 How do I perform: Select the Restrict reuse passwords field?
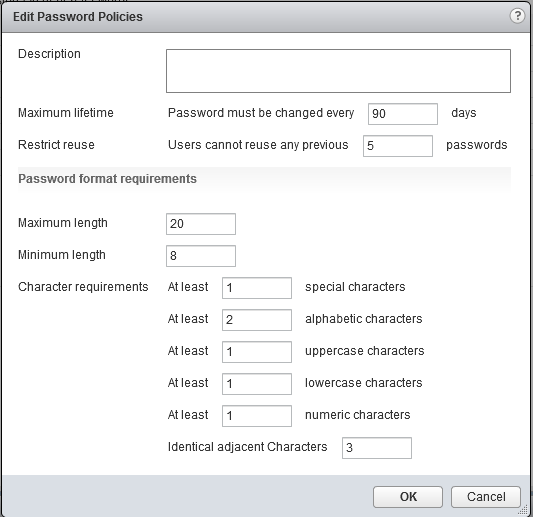398,146
